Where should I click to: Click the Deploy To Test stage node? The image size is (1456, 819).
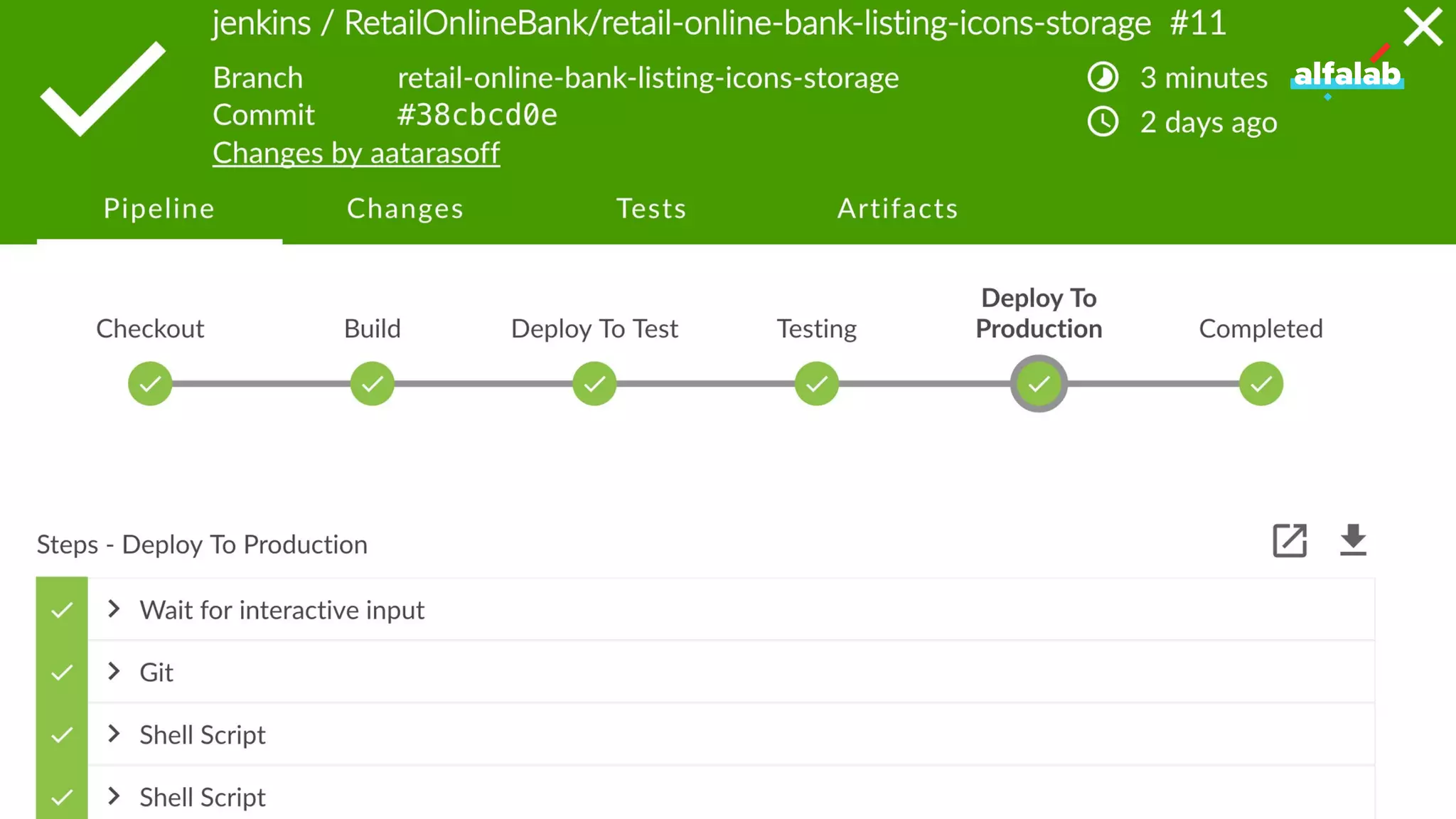[594, 384]
